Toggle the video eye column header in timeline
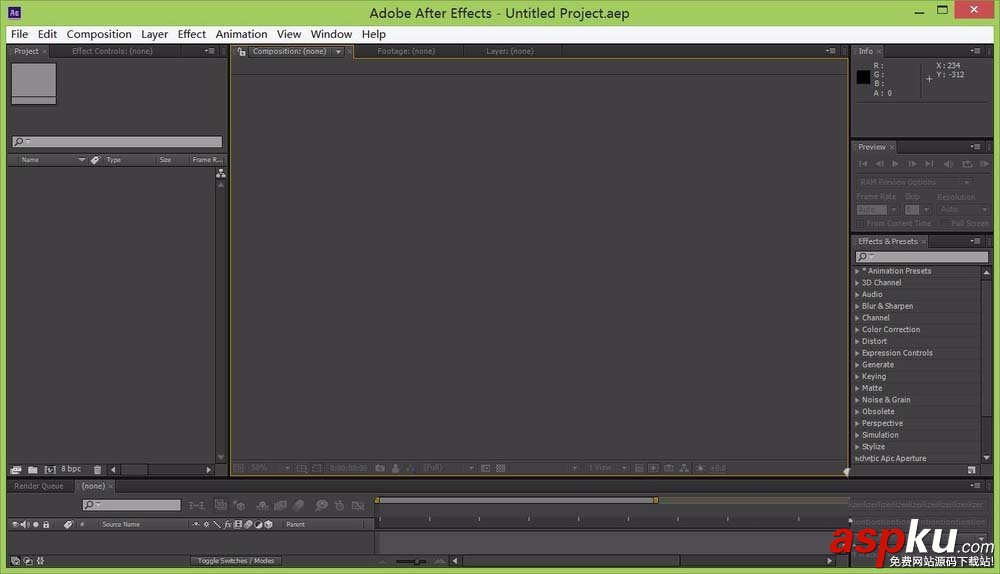The width and height of the screenshot is (1000, 574). [15, 524]
